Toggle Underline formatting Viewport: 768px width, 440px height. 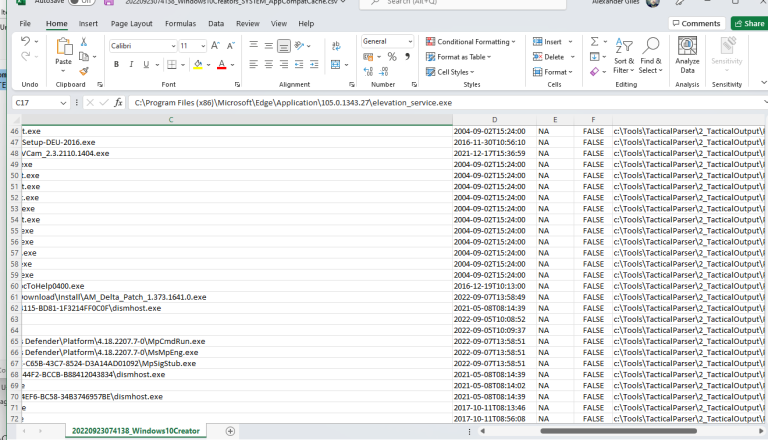[x=146, y=64]
